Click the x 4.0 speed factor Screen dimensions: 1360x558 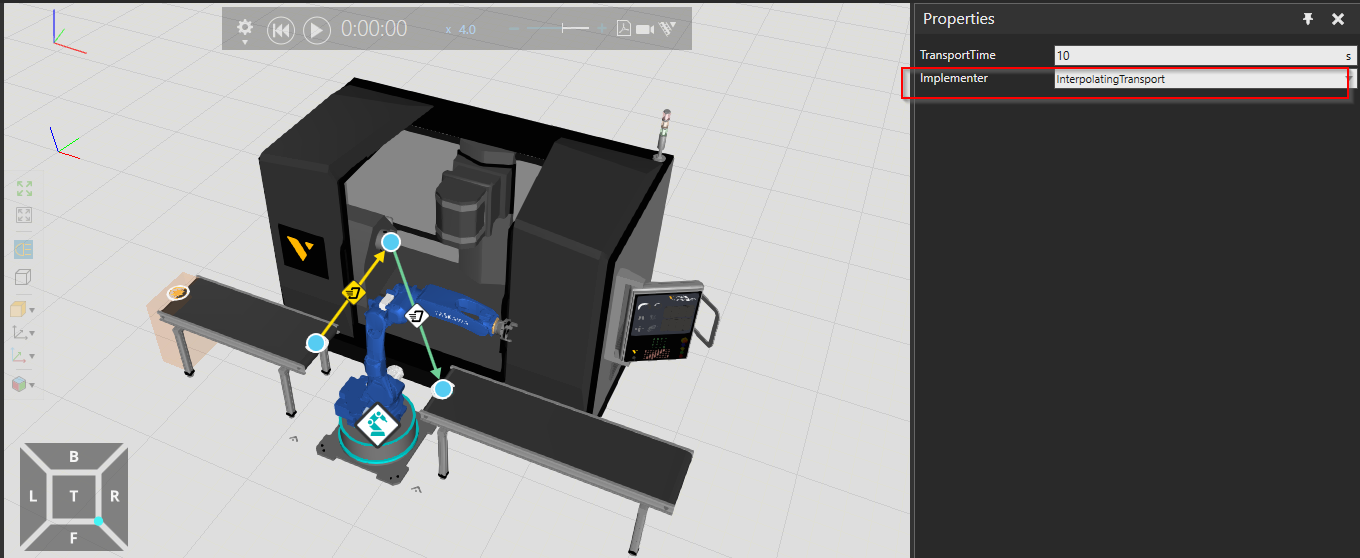pyautogui.click(x=461, y=30)
